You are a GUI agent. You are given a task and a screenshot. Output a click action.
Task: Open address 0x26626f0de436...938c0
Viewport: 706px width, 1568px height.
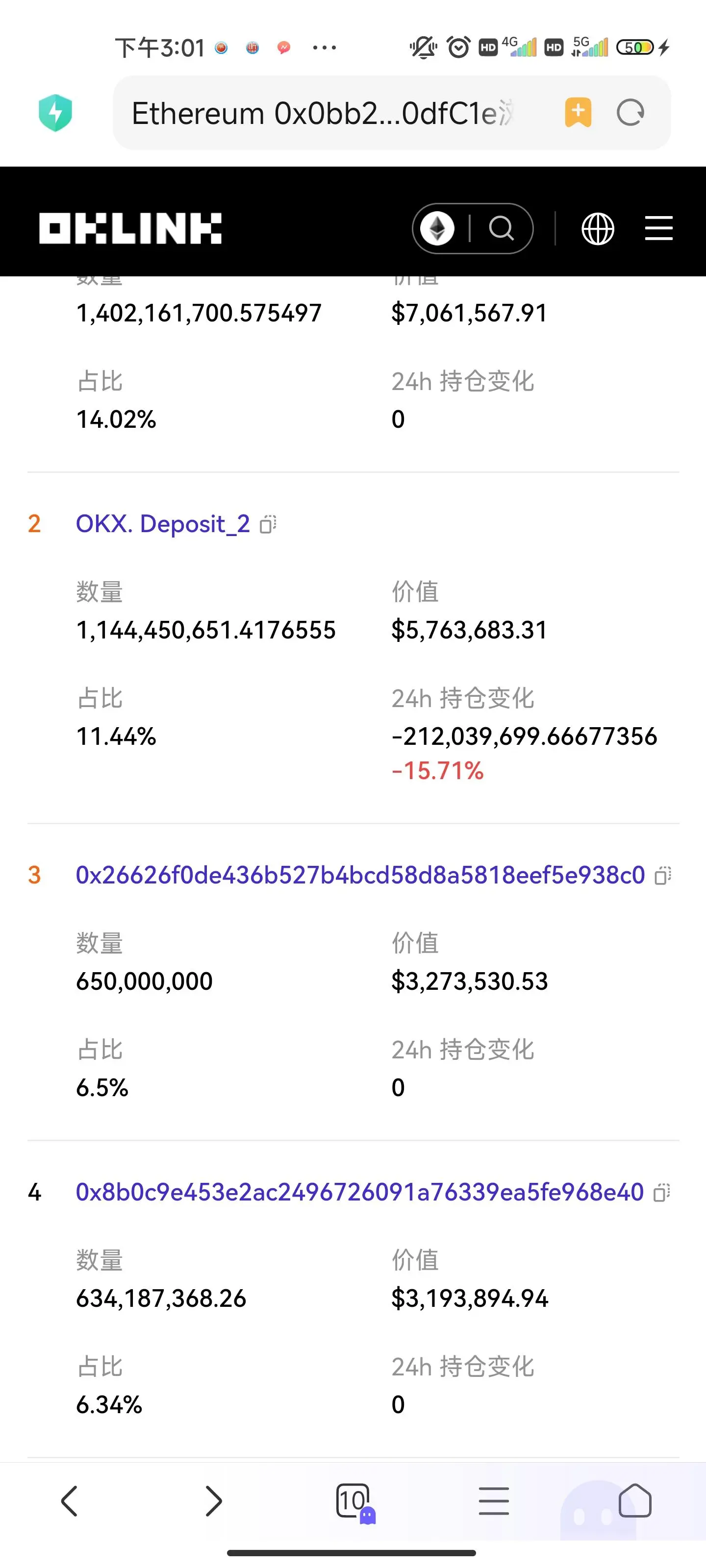360,875
